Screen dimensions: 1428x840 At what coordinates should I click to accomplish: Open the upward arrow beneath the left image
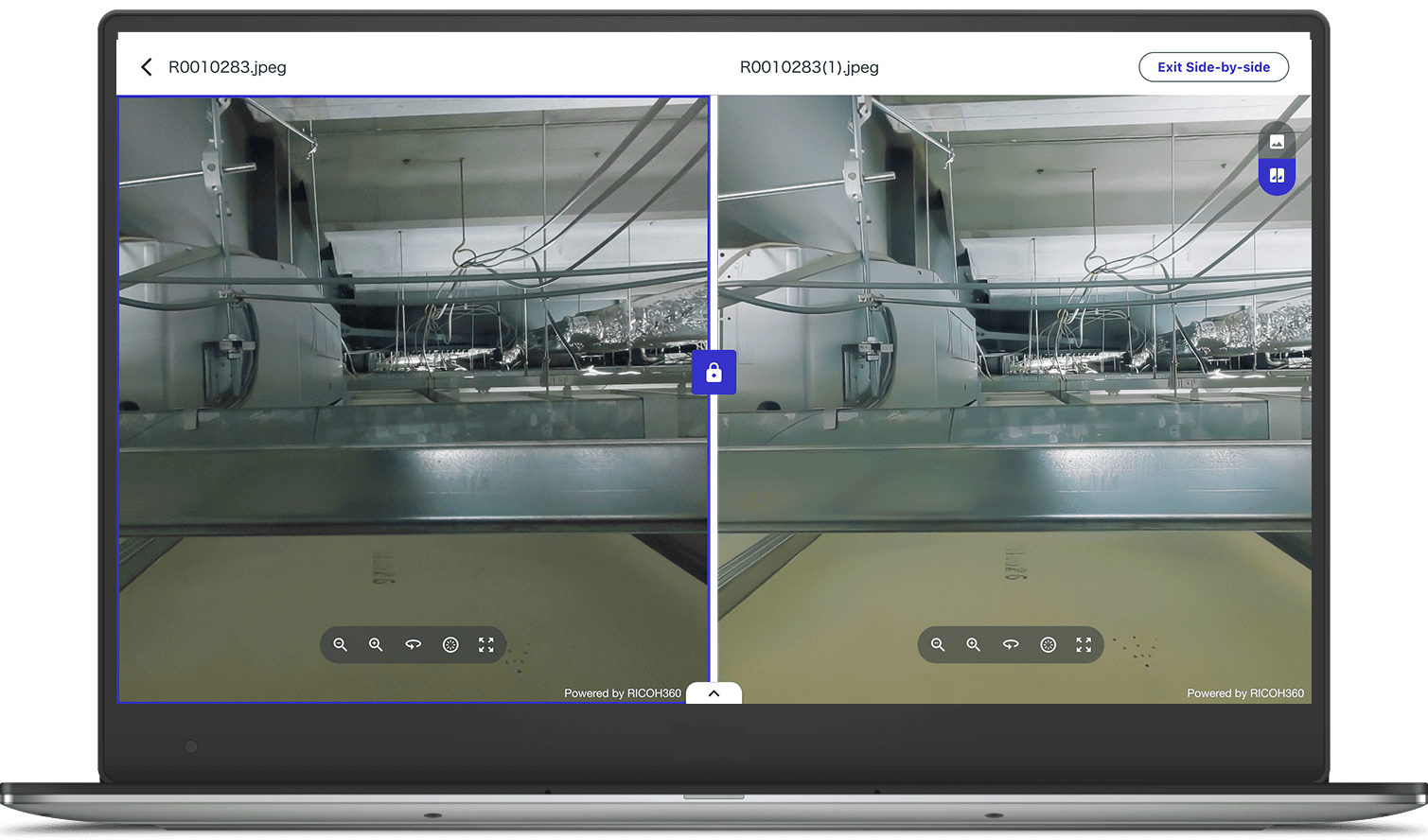coord(714,691)
